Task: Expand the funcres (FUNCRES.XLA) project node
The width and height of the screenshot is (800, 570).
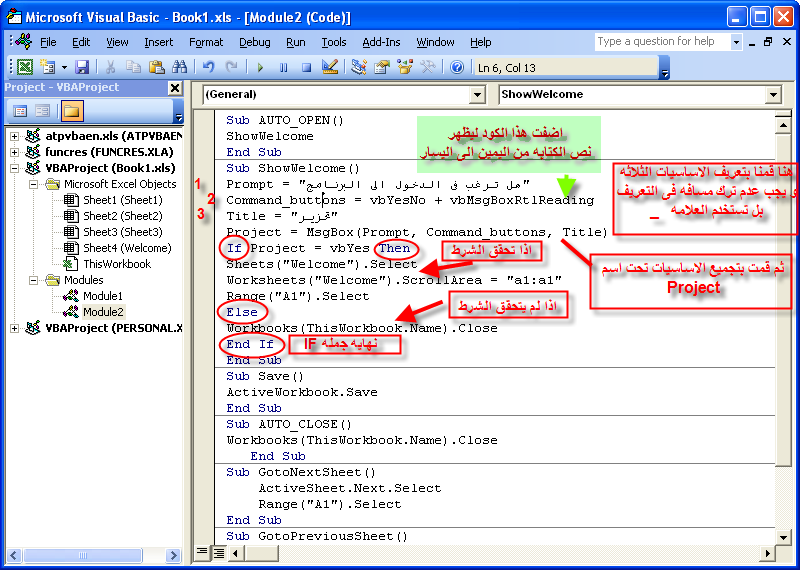Action: pos(14,152)
